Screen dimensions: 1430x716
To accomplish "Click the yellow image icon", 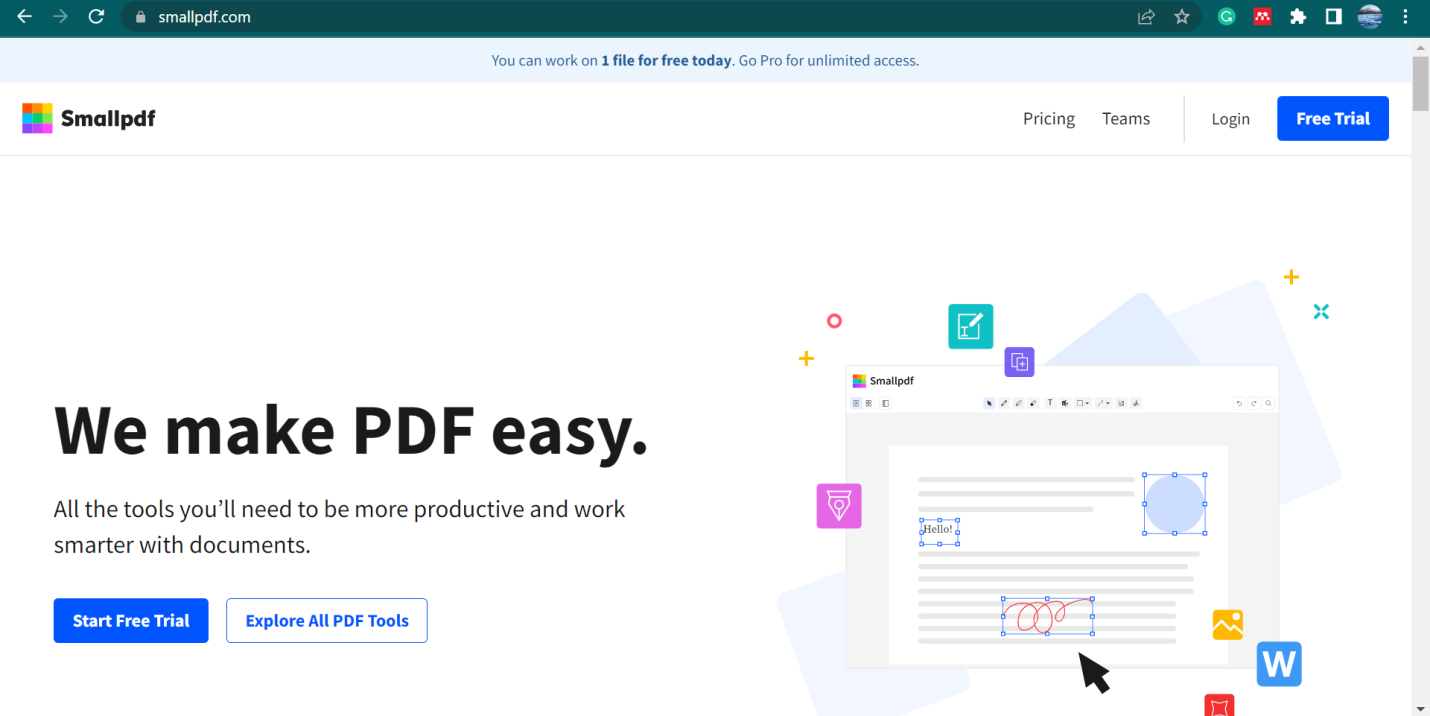I will click(x=1227, y=625).
